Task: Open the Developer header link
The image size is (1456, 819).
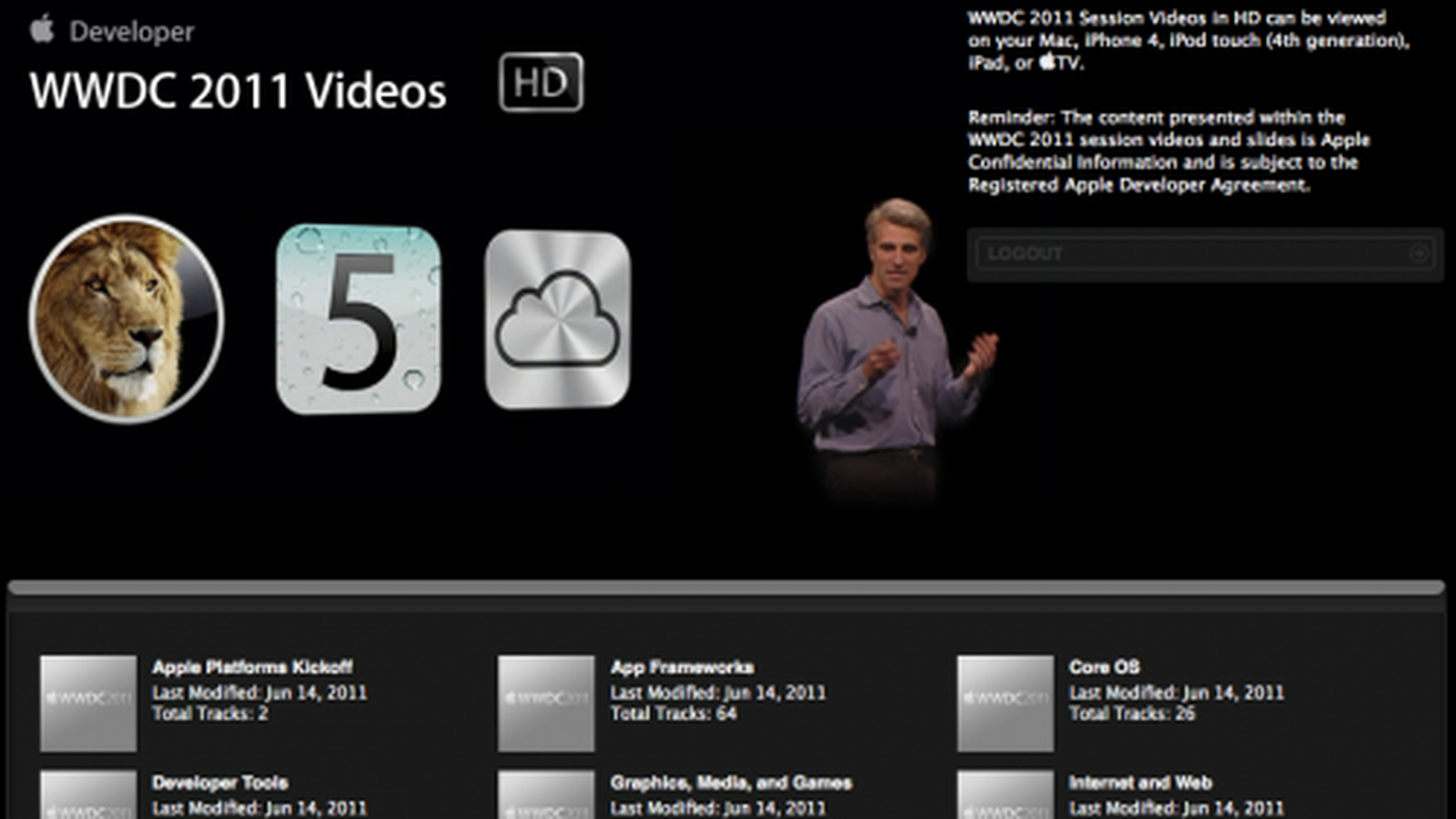Action: tap(132, 32)
